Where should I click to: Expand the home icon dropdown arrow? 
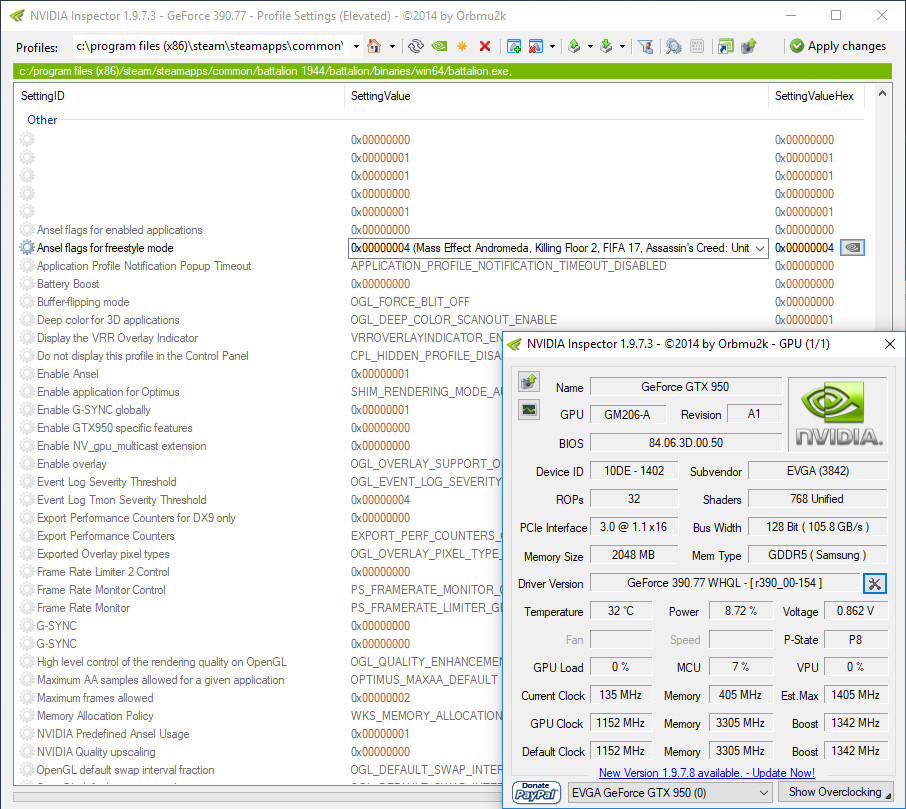392,46
